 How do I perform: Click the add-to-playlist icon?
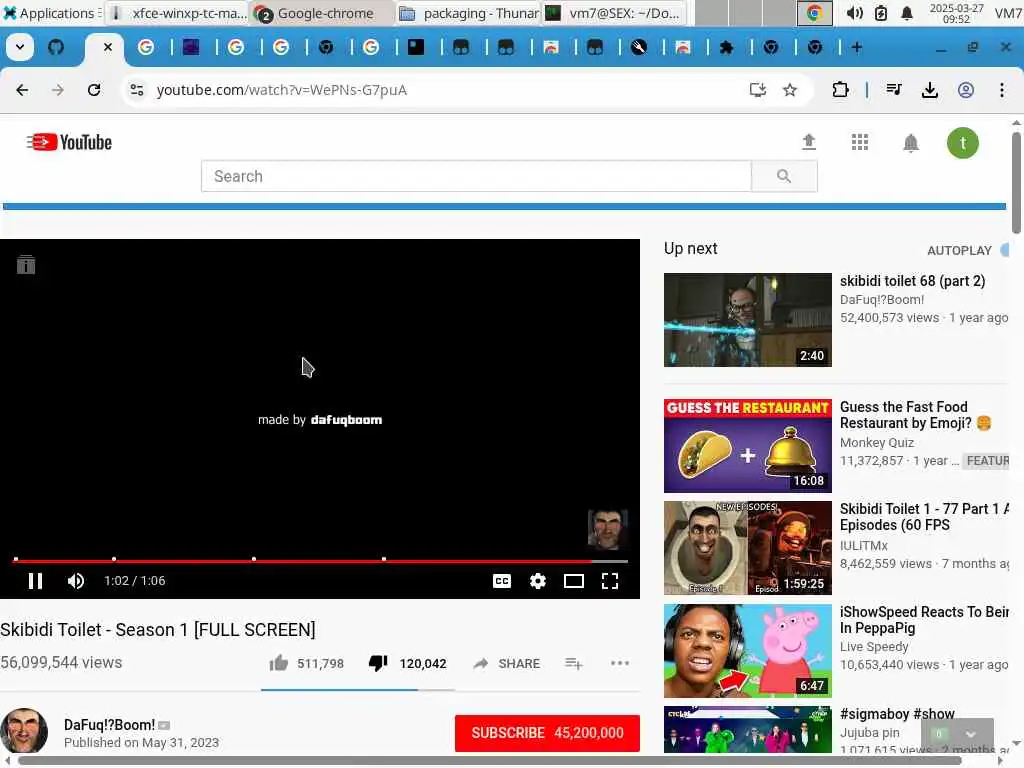click(573, 664)
